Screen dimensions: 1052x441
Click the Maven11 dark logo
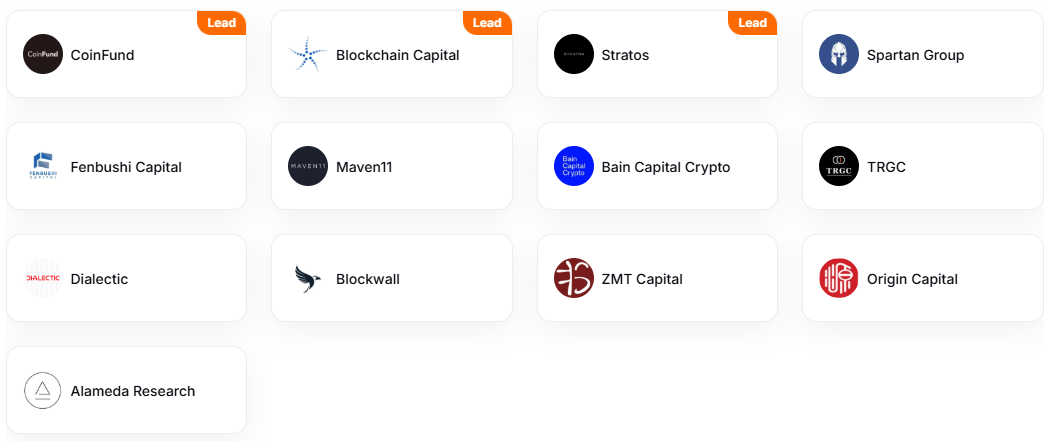tap(308, 166)
